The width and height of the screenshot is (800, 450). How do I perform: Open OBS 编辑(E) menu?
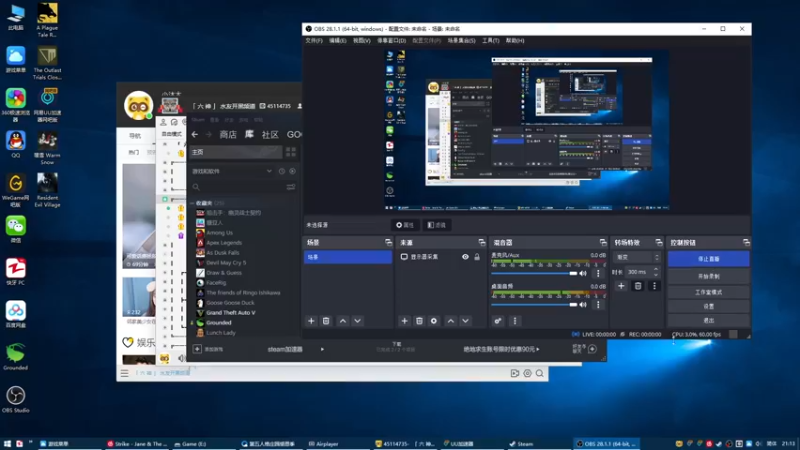(x=337, y=40)
